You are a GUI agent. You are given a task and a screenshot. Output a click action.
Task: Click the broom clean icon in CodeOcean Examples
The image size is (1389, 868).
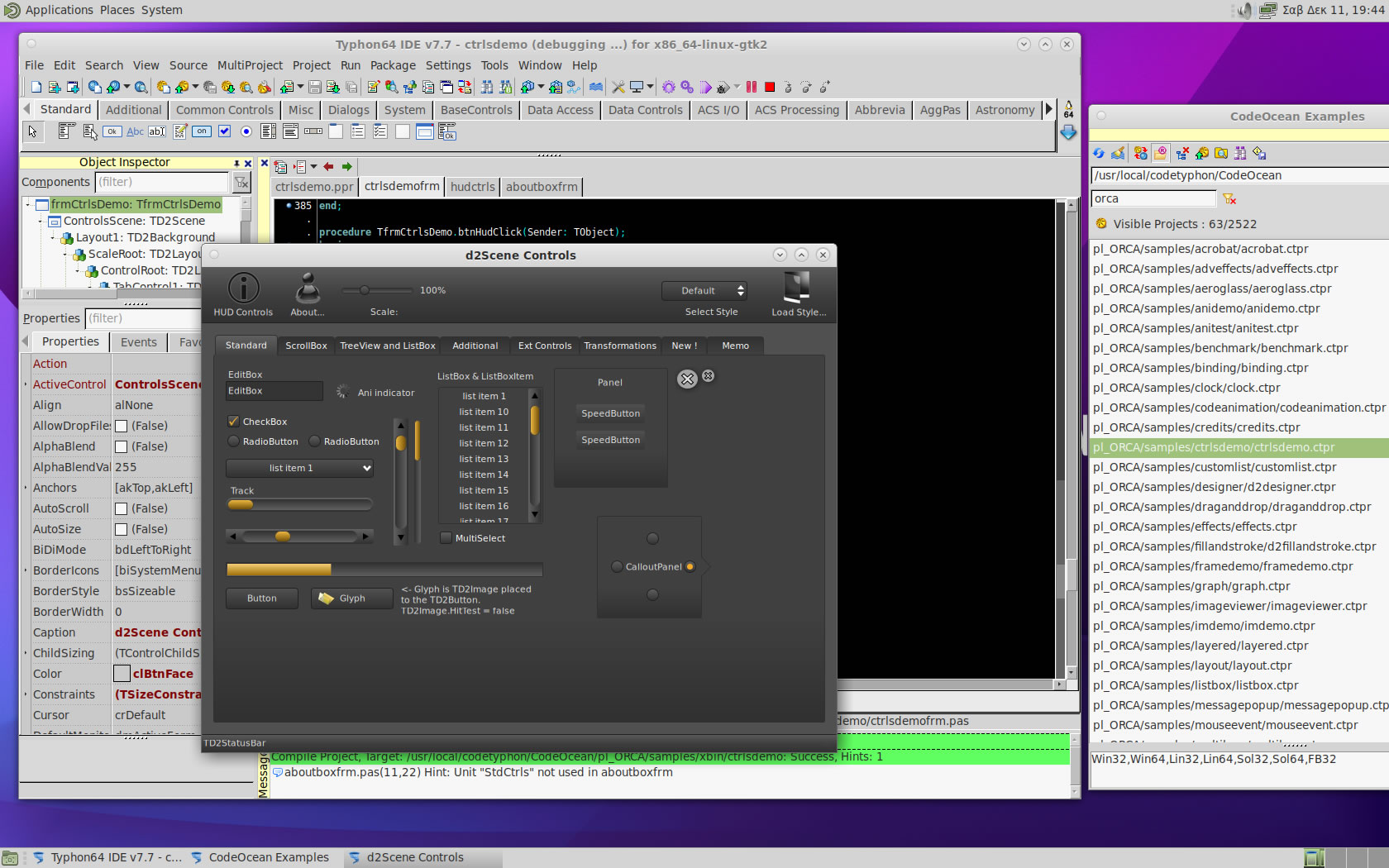[x=1118, y=153]
